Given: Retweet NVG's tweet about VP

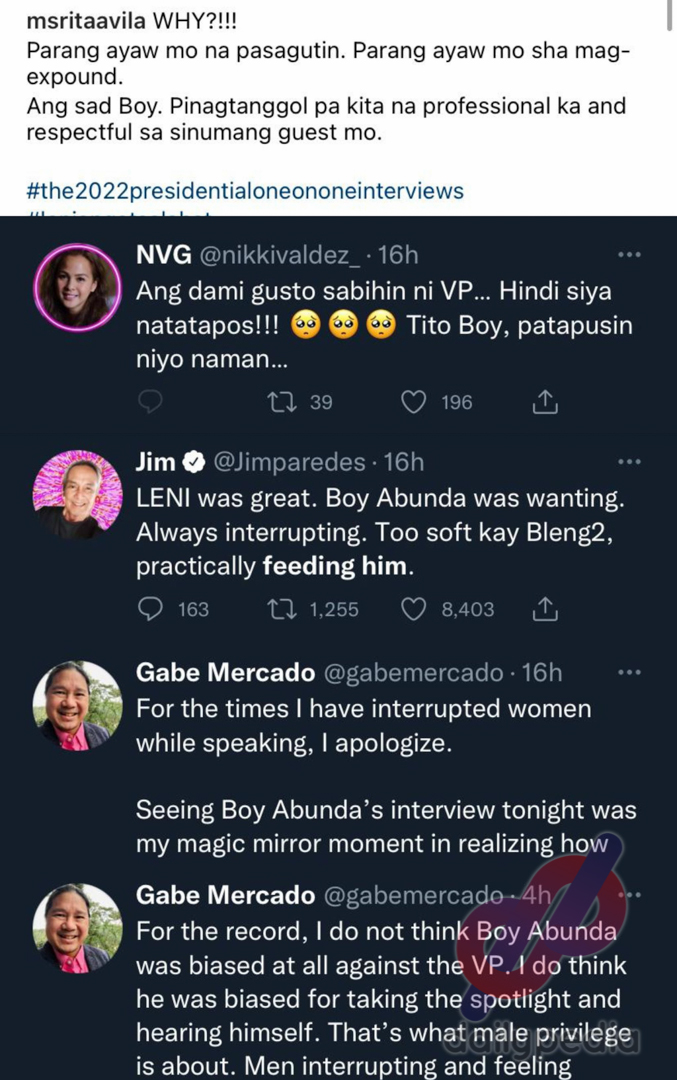Looking at the screenshot, I should point(283,402).
